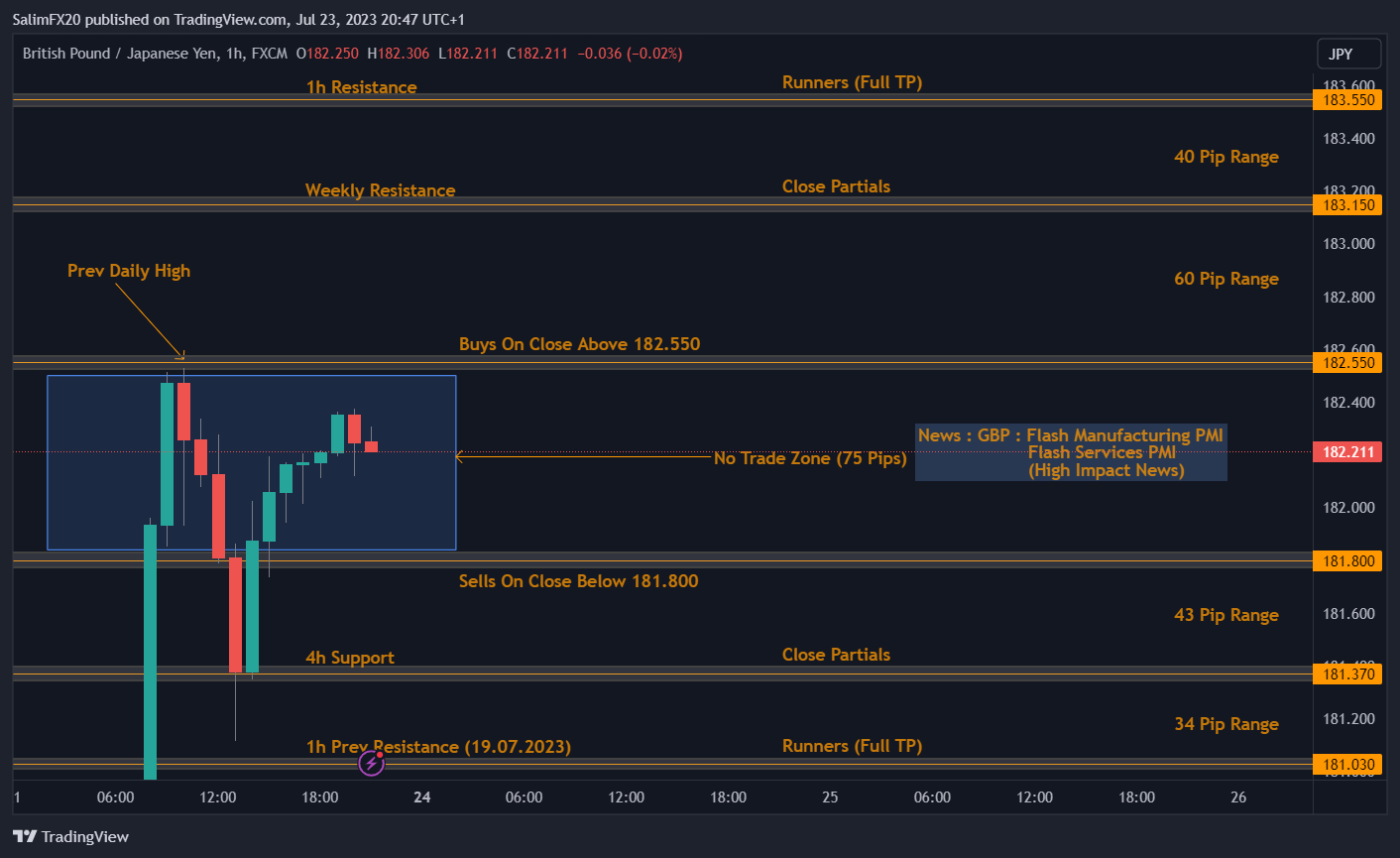Viewport: 1400px width, 858px height.
Task: Click the 24 date marker on the time axis
Action: (x=422, y=797)
